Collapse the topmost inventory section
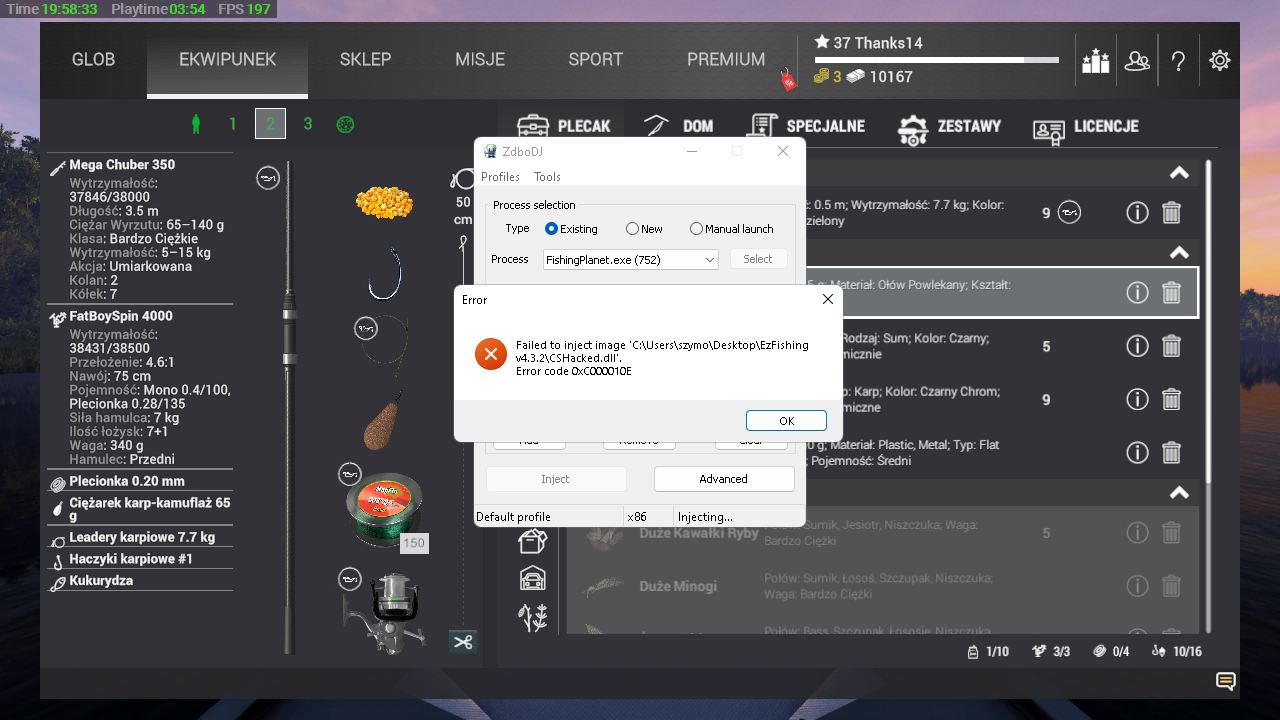The width and height of the screenshot is (1280, 720). (1180, 173)
